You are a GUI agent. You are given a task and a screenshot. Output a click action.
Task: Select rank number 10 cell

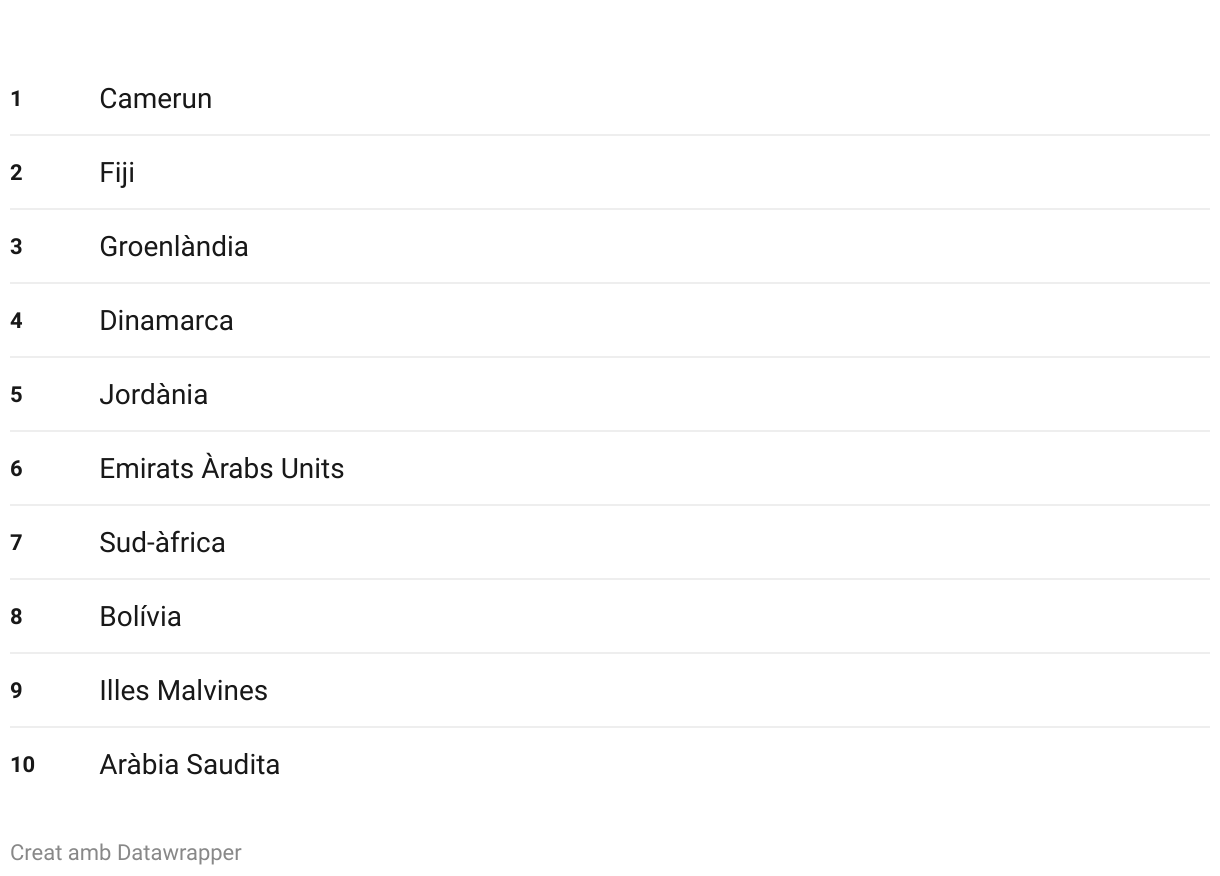[22, 765]
